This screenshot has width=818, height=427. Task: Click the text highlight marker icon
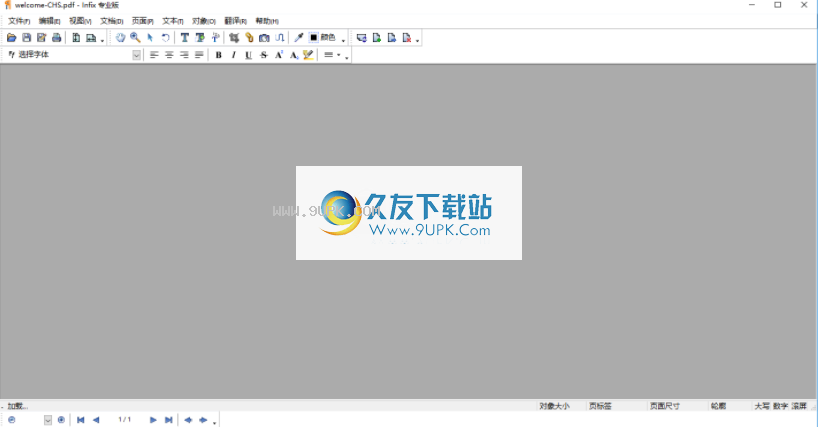pyautogui.click(x=308, y=55)
